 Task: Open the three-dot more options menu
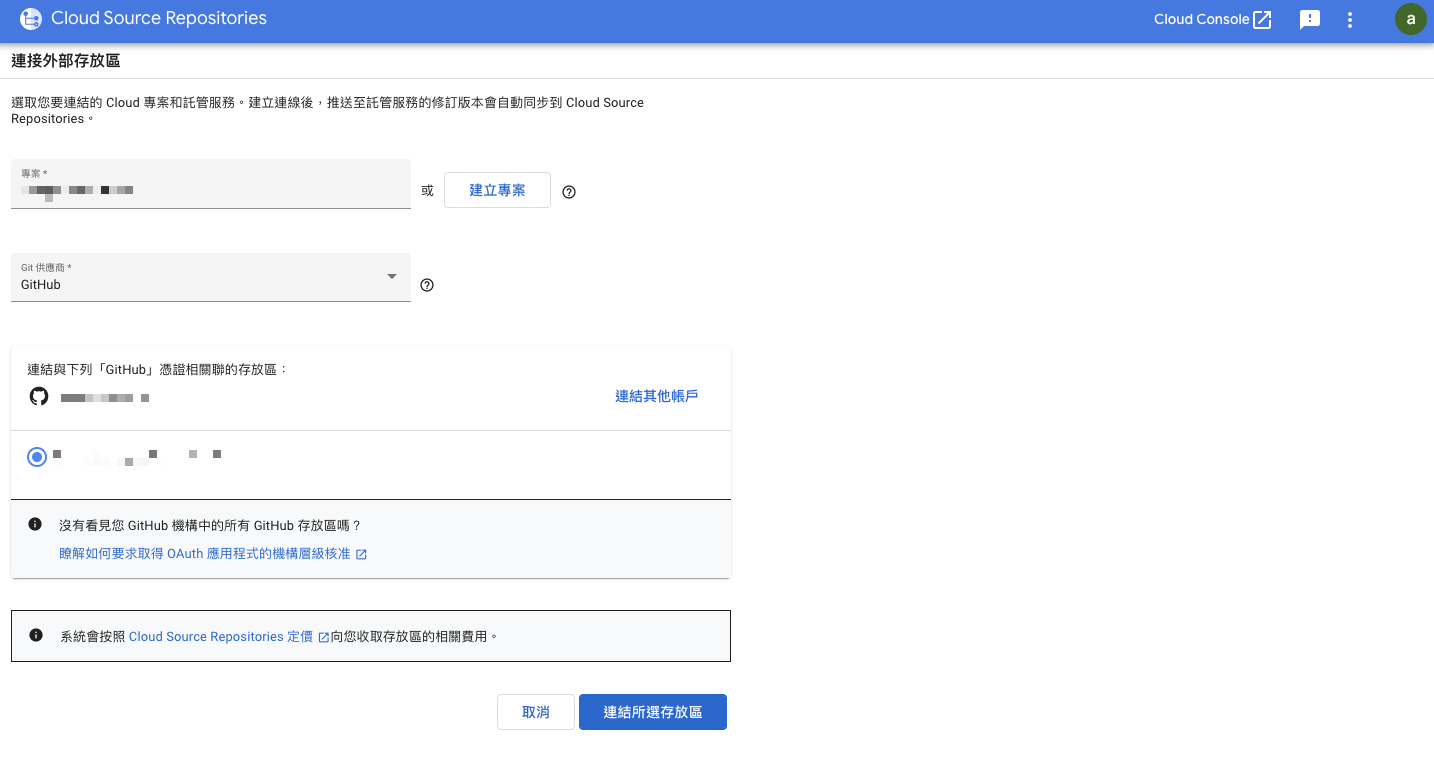1350,19
